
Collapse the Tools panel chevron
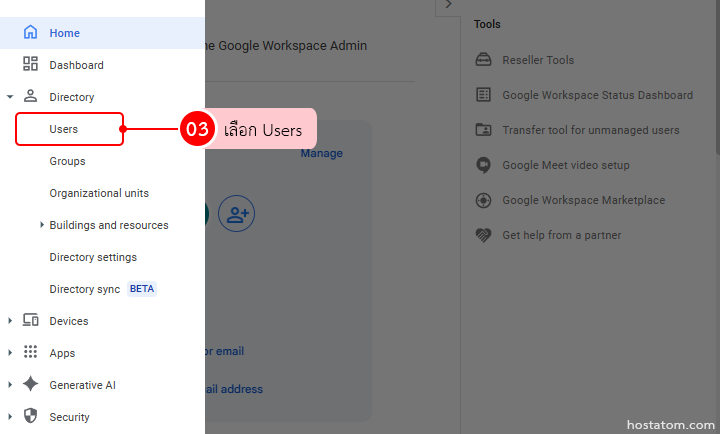[x=448, y=5]
